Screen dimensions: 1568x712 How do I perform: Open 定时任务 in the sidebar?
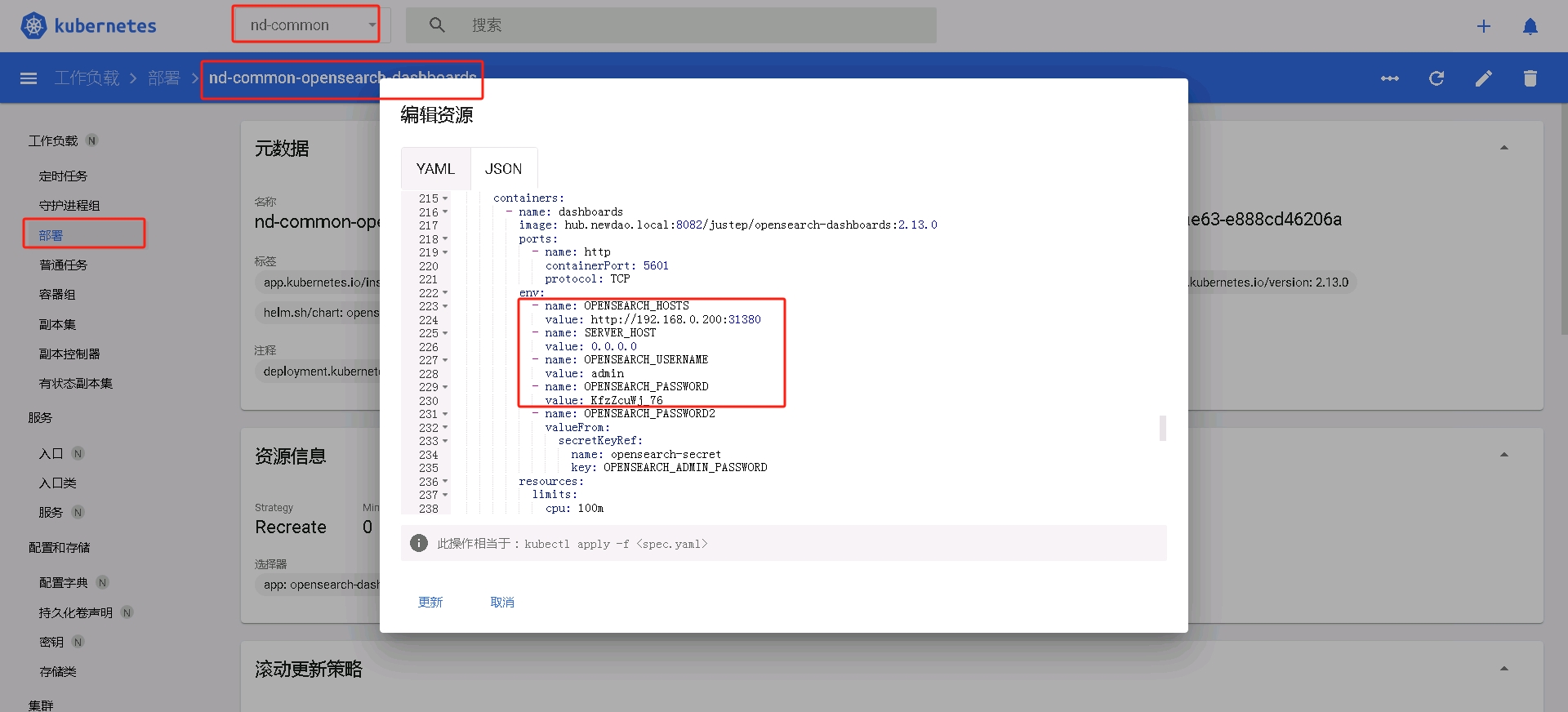[63, 176]
